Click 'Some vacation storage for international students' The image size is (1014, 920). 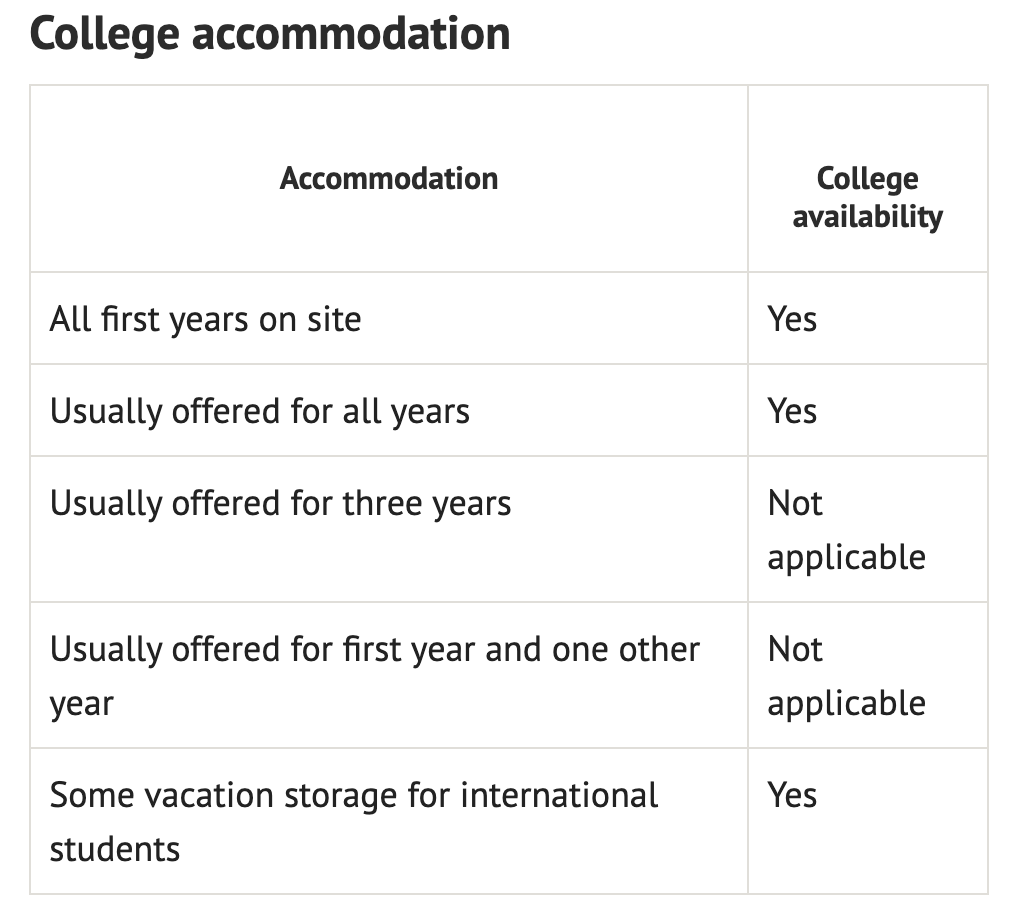coord(354,822)
